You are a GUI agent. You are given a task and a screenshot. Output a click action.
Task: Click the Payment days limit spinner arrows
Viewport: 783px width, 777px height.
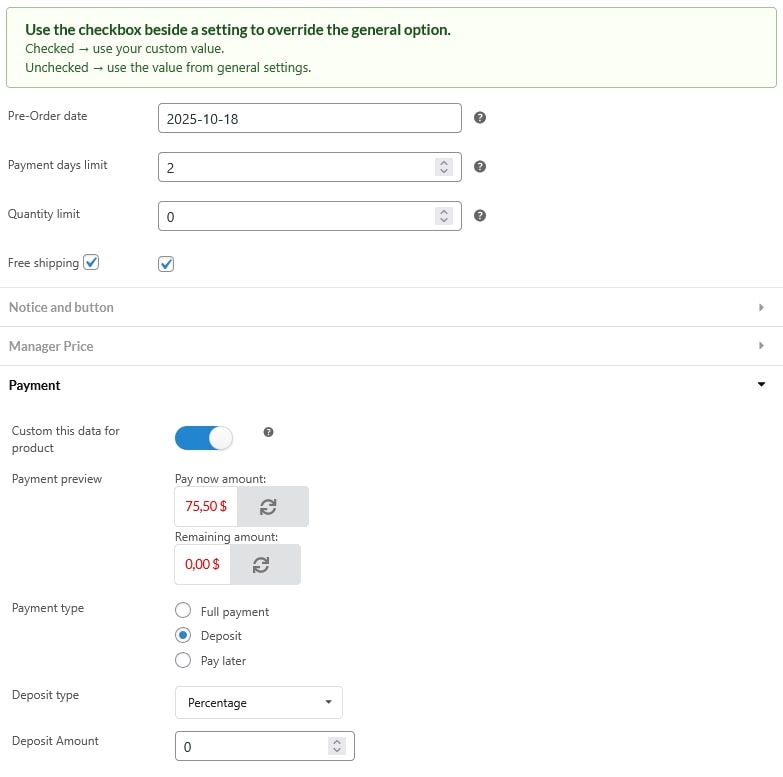point(444,167)
